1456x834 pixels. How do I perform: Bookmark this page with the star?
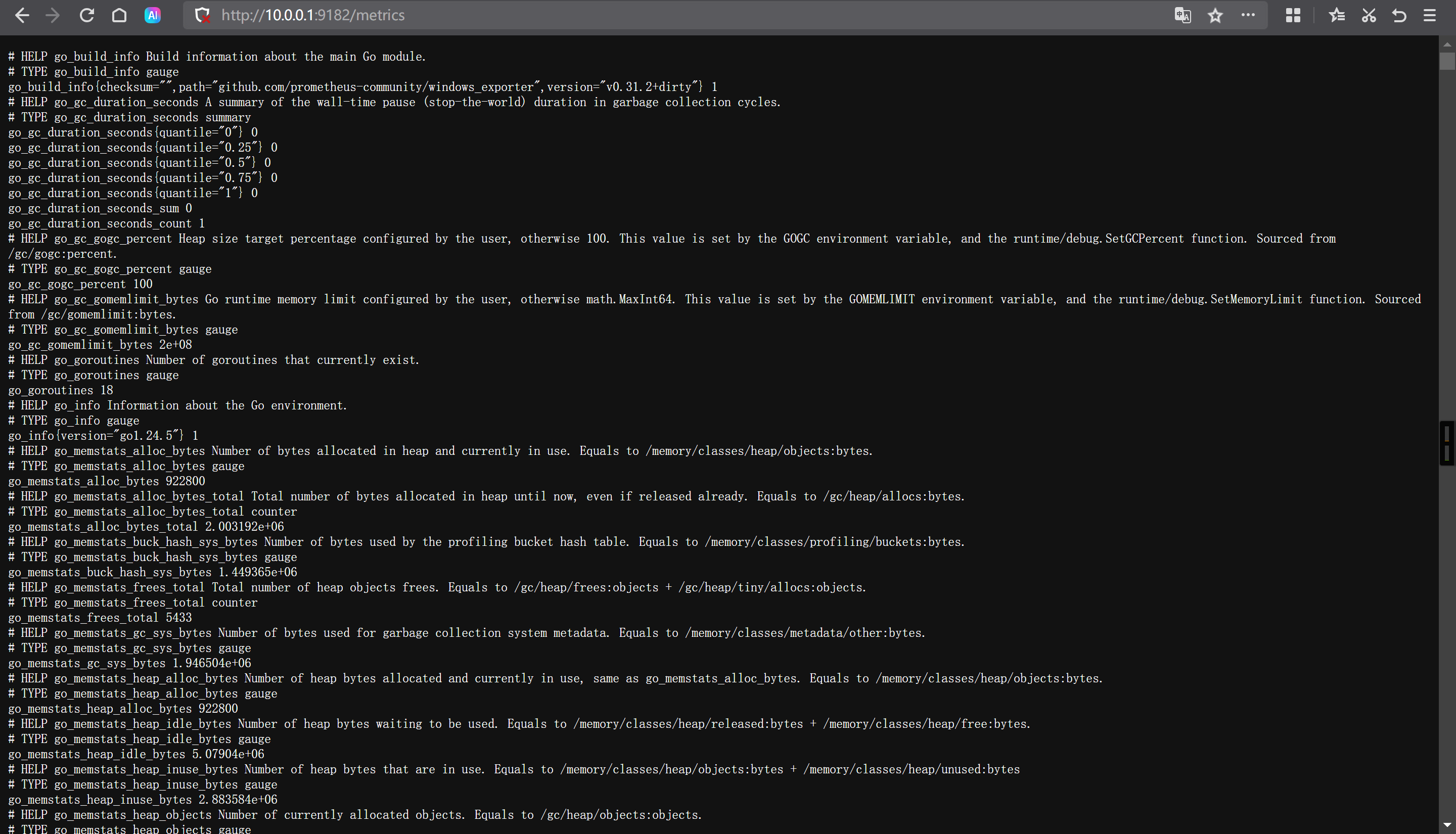pyautogui.click(x=1215, y=16)
